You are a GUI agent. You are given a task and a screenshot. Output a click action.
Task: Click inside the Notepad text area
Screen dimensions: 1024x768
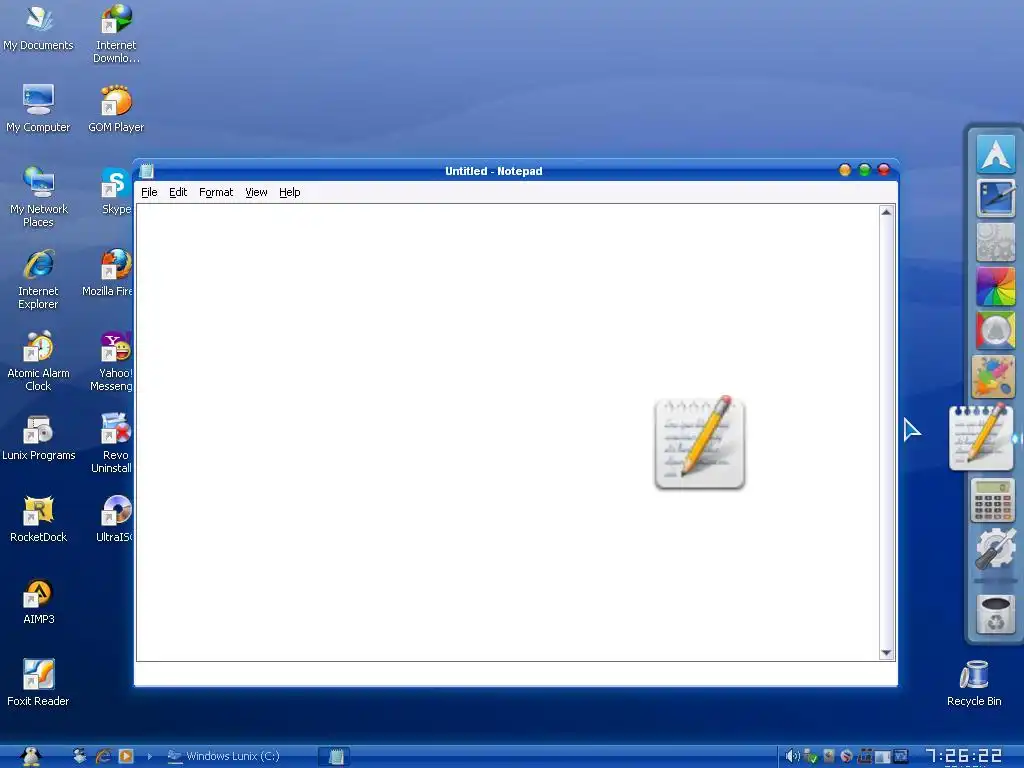click(x=507, y=432)
